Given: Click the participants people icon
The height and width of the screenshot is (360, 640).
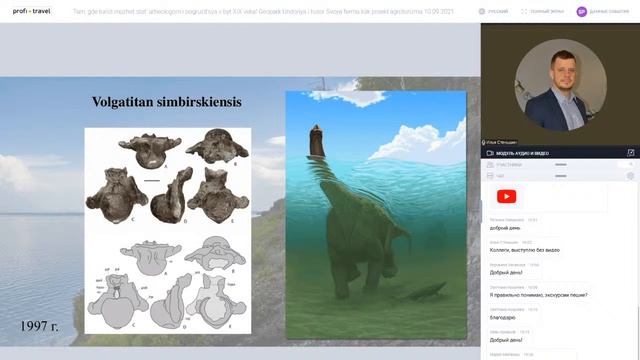Looking at the screenshot, I should [490, 164].
